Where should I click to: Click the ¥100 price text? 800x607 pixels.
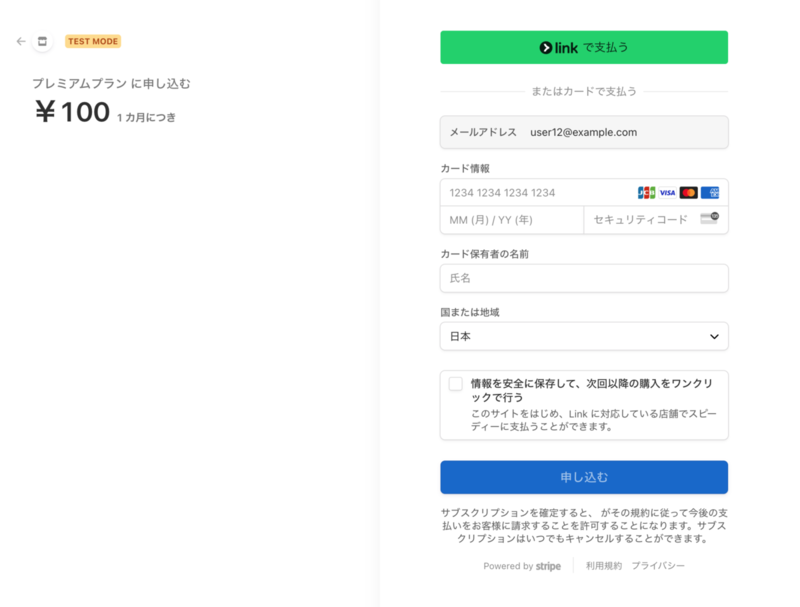tap(72, 112)
